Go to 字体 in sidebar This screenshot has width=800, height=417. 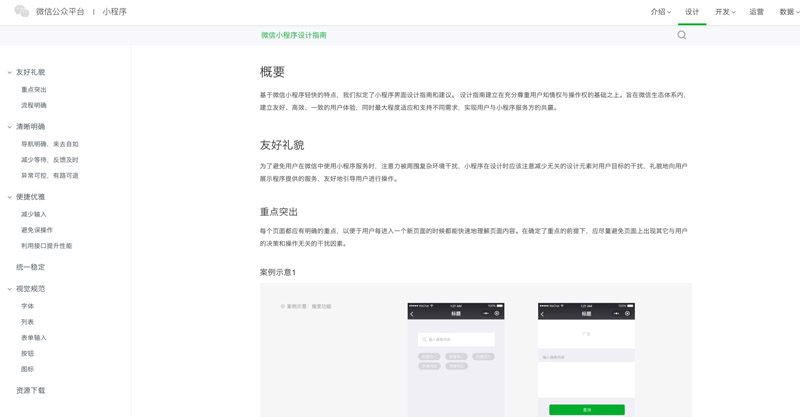(x=28, y=306)
